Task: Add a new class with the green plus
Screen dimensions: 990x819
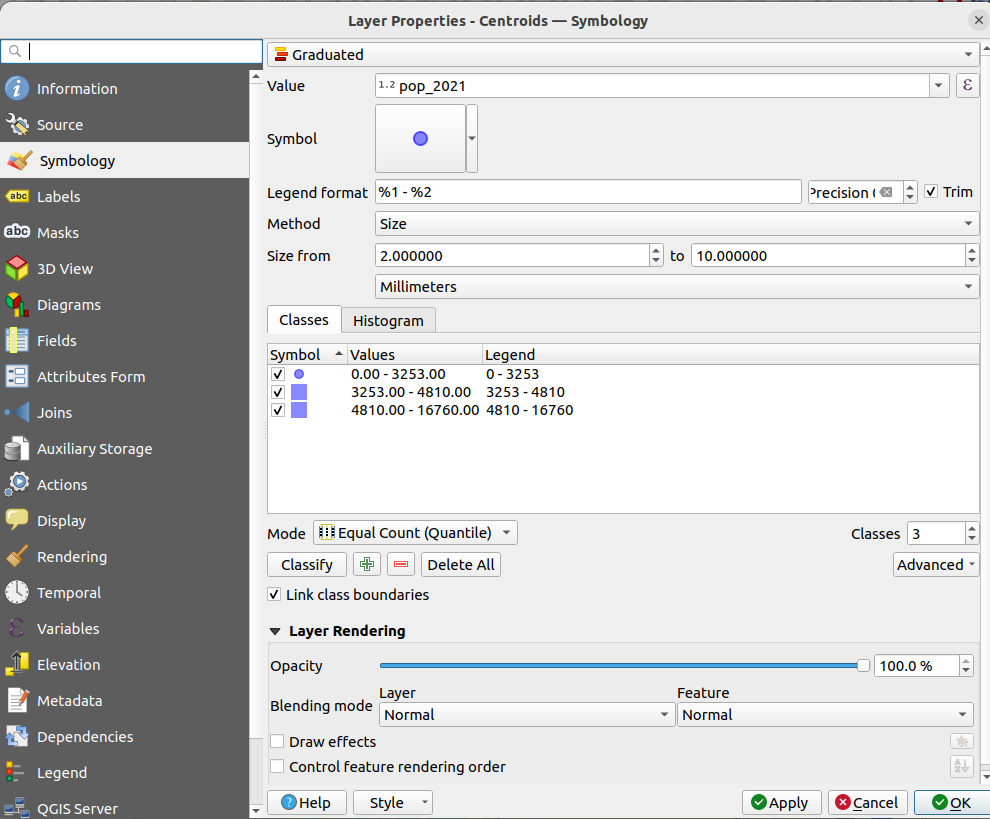Action: tap(367, 564)
